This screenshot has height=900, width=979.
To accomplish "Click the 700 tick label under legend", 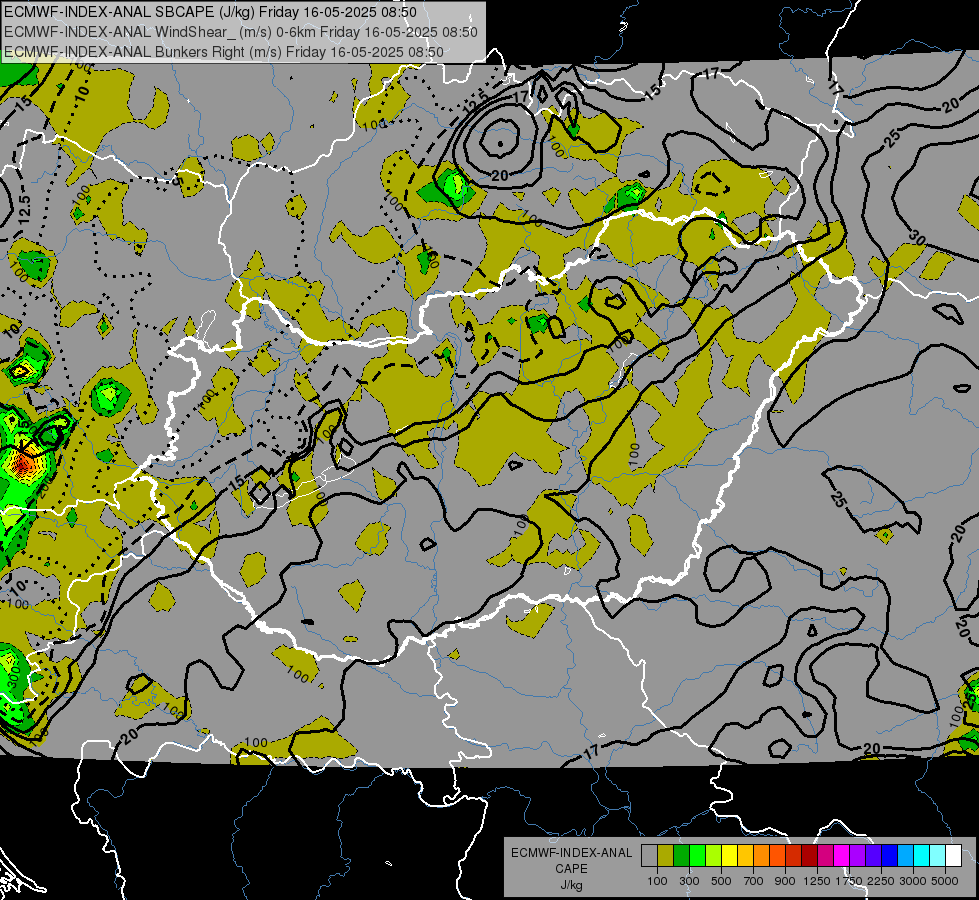I will click(754, 881).
